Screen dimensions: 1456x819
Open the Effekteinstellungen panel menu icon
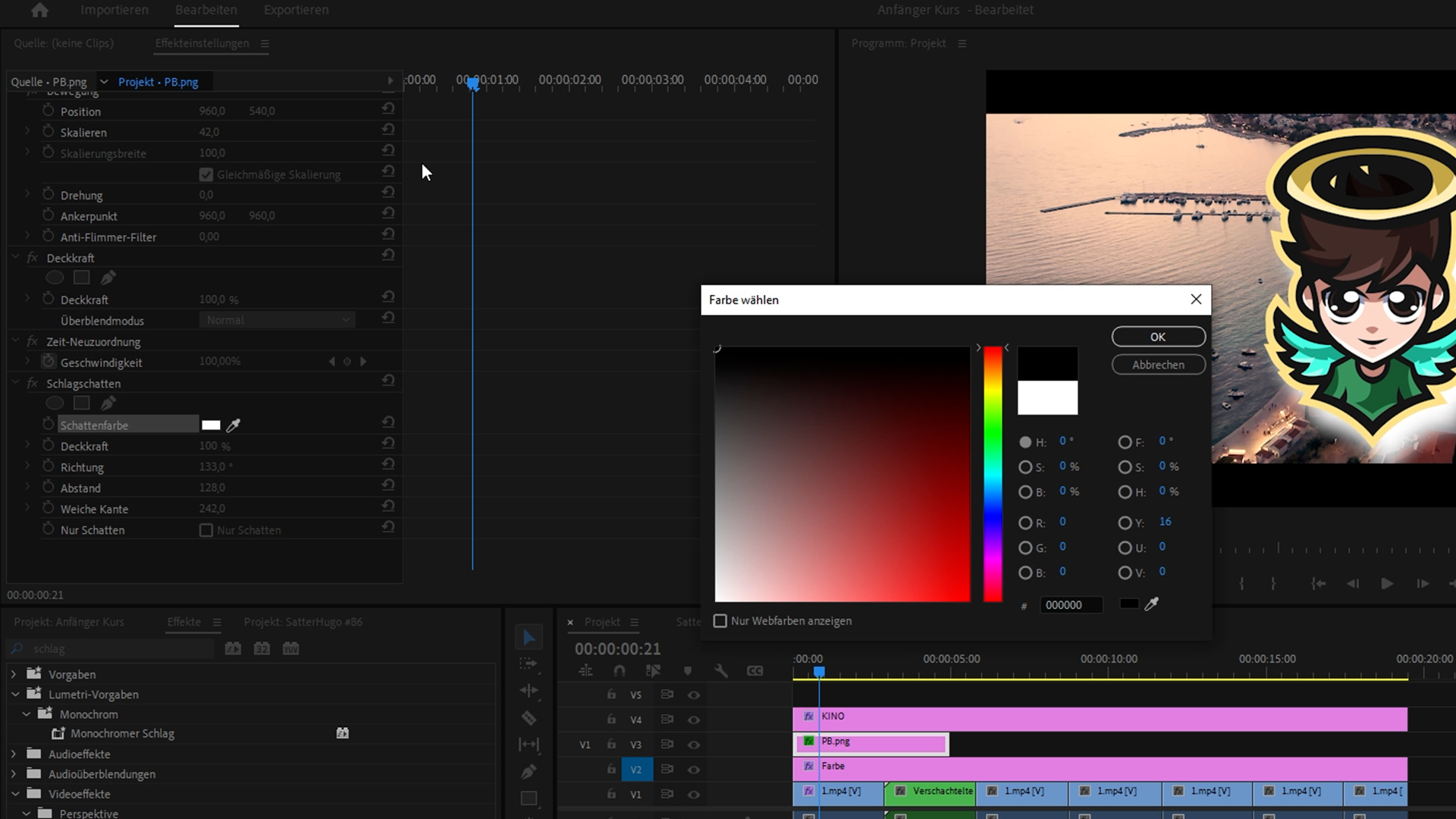tap(265, 44)
